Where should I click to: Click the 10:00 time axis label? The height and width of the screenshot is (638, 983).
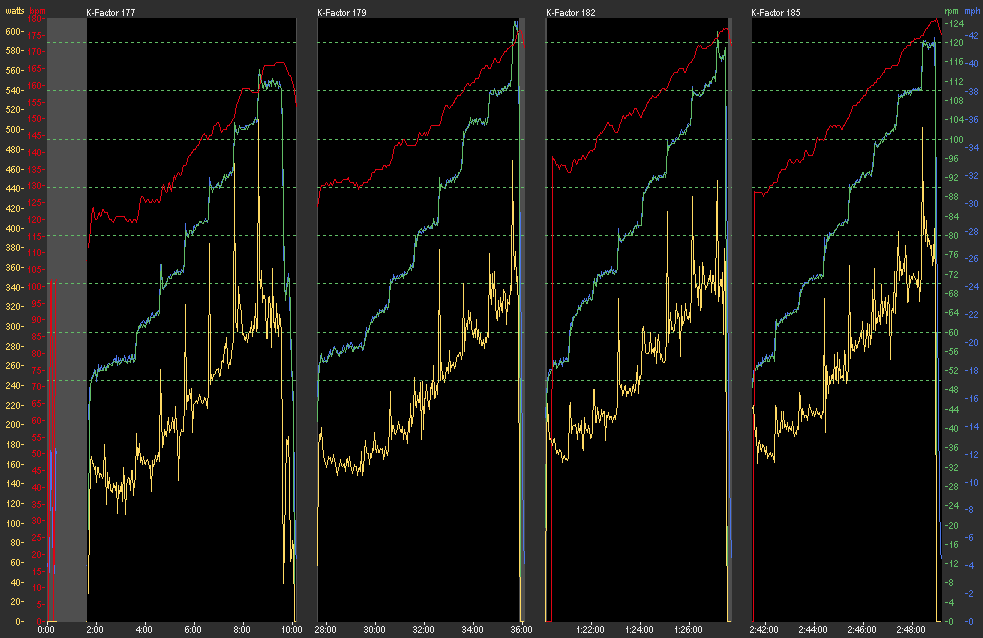[x=292, y=629]
